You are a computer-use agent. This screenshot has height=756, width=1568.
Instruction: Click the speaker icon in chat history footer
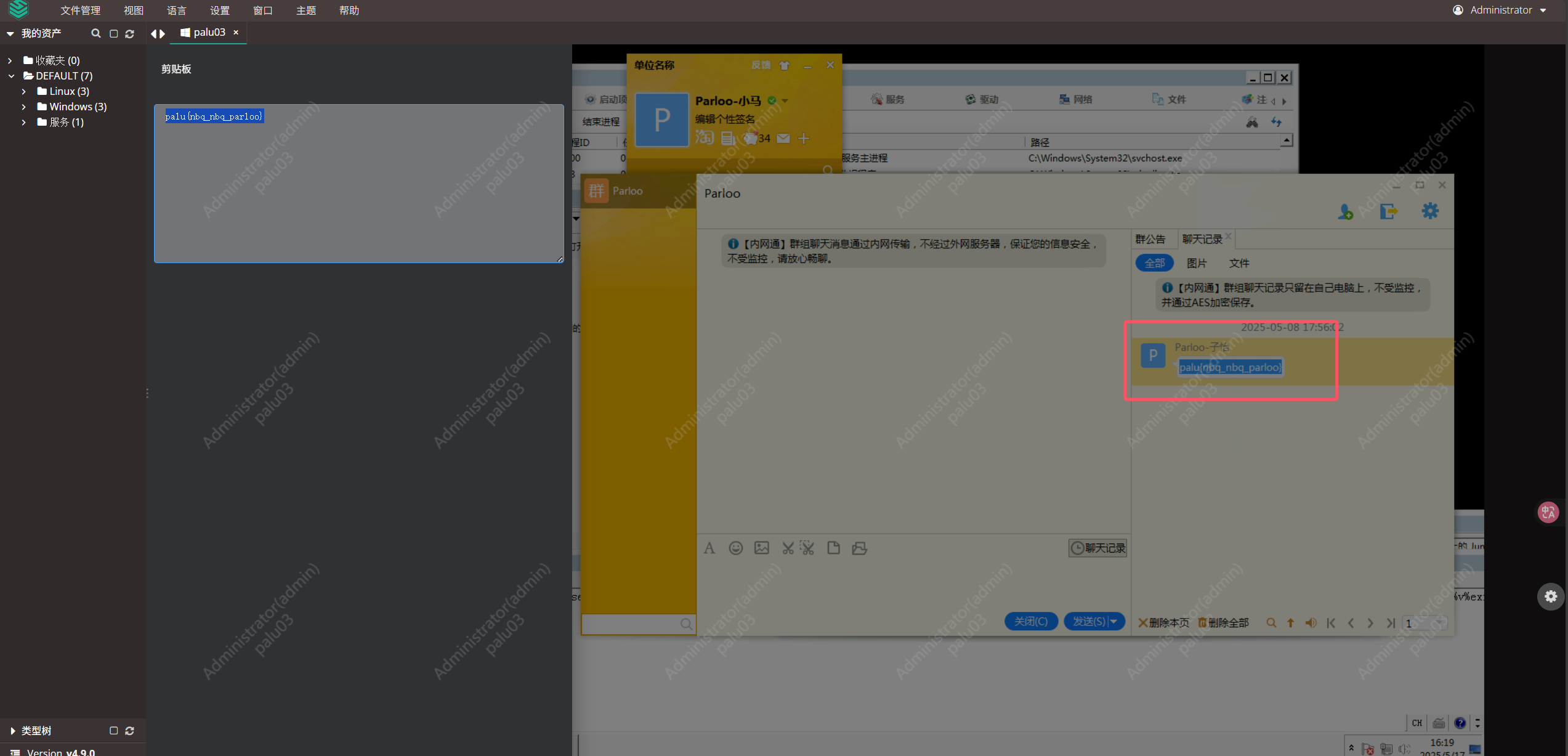tap(1311, 623)
